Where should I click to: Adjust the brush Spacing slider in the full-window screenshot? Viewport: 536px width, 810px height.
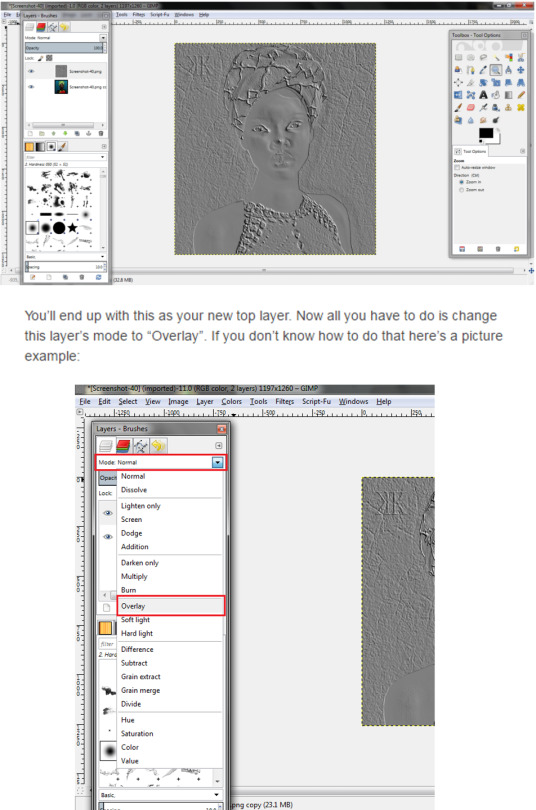point(66,267)
